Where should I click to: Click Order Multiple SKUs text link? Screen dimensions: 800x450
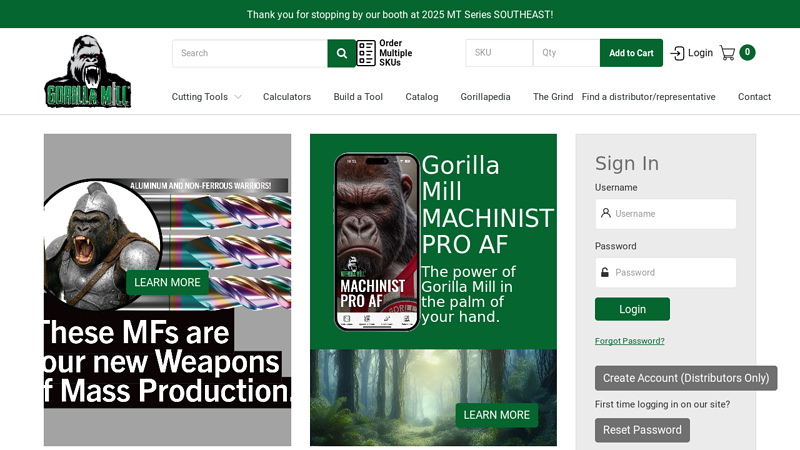point(395,53)
